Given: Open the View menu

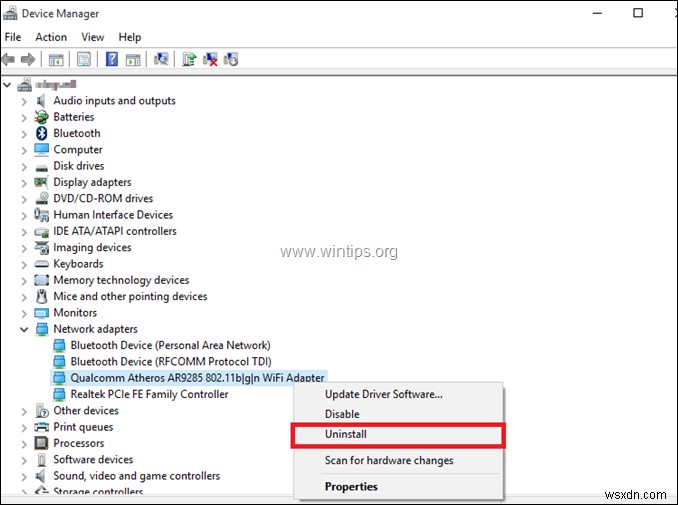Looking at the screenshot, I should coord(93,37).
